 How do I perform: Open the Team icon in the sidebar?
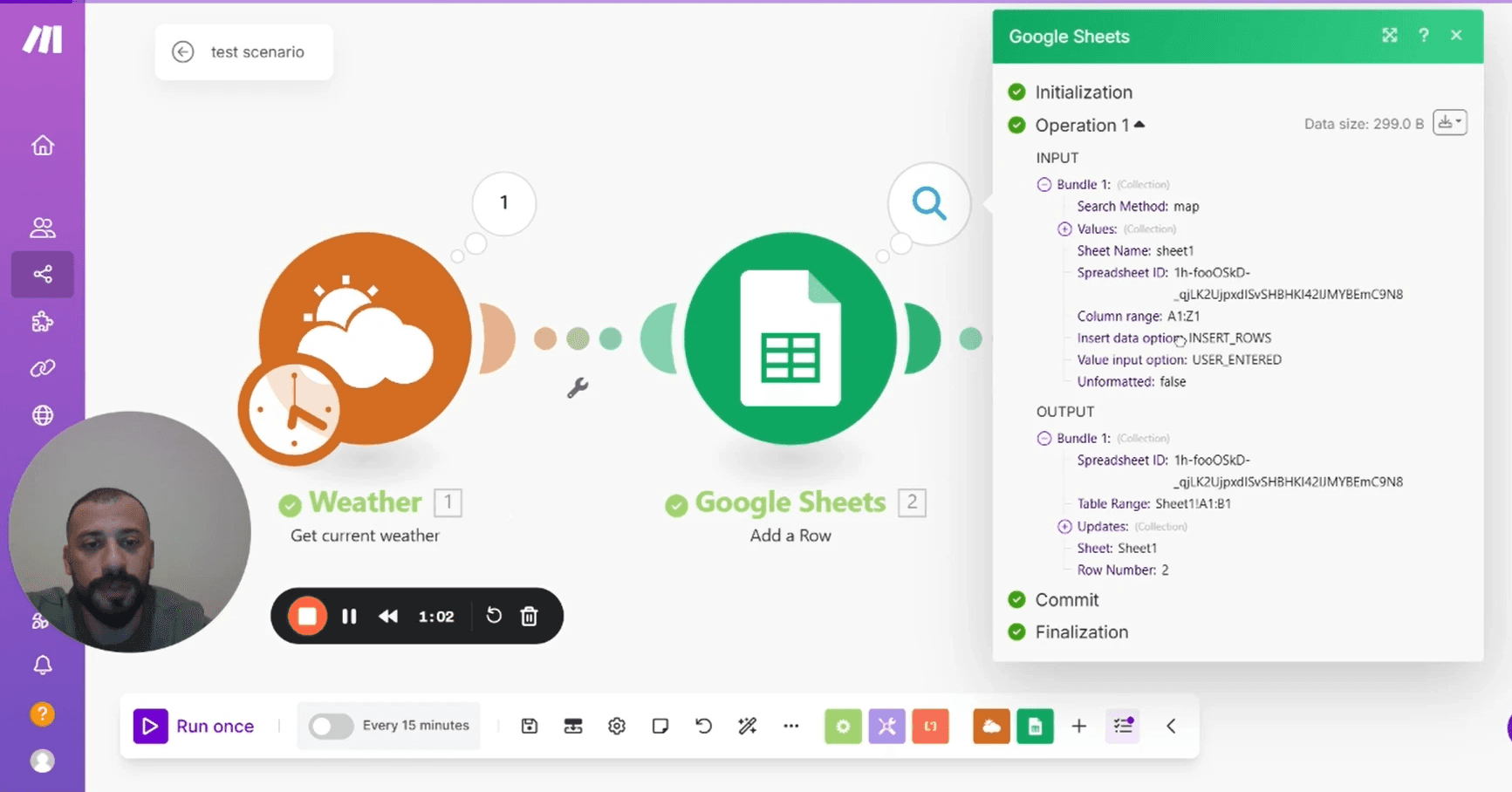(x=43, y=228)
